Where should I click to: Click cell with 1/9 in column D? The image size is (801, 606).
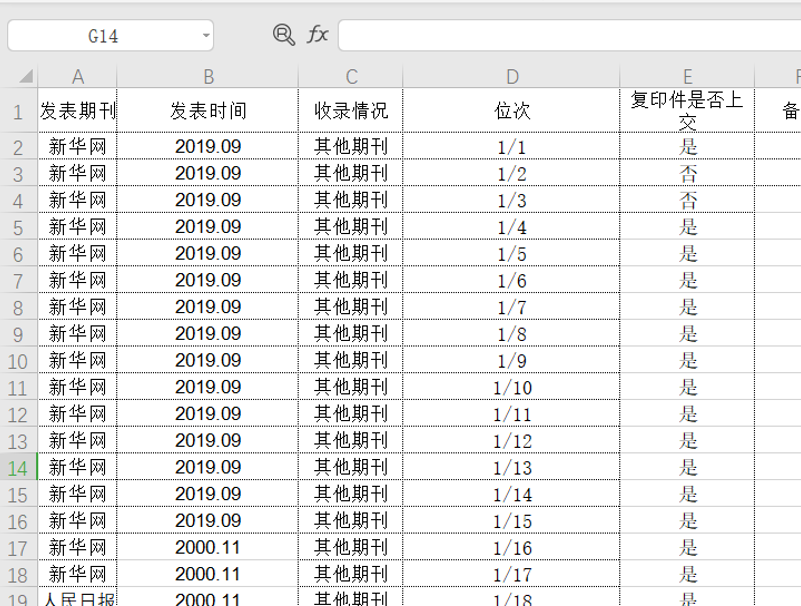click(512, 360)
